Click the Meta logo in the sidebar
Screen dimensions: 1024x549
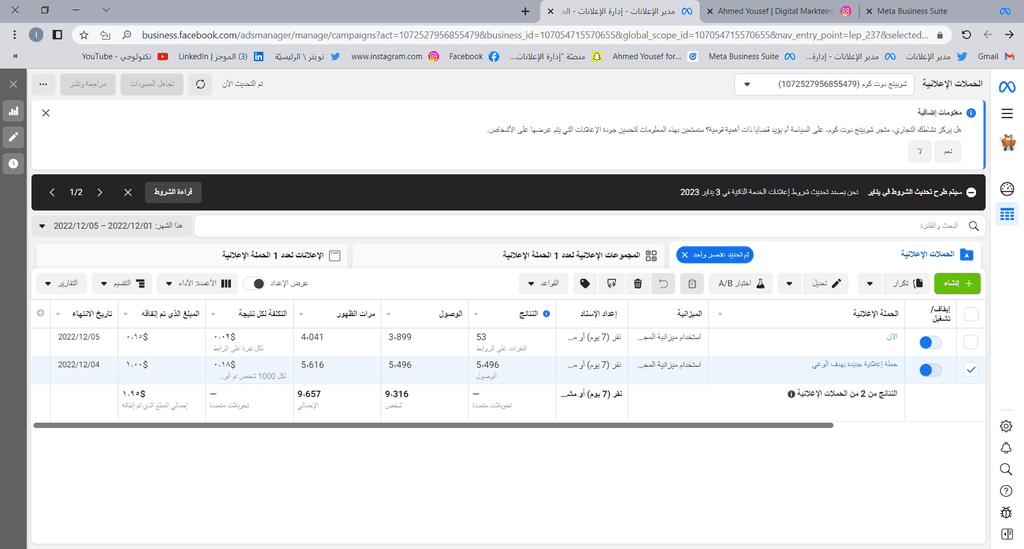pos(1006,87)
